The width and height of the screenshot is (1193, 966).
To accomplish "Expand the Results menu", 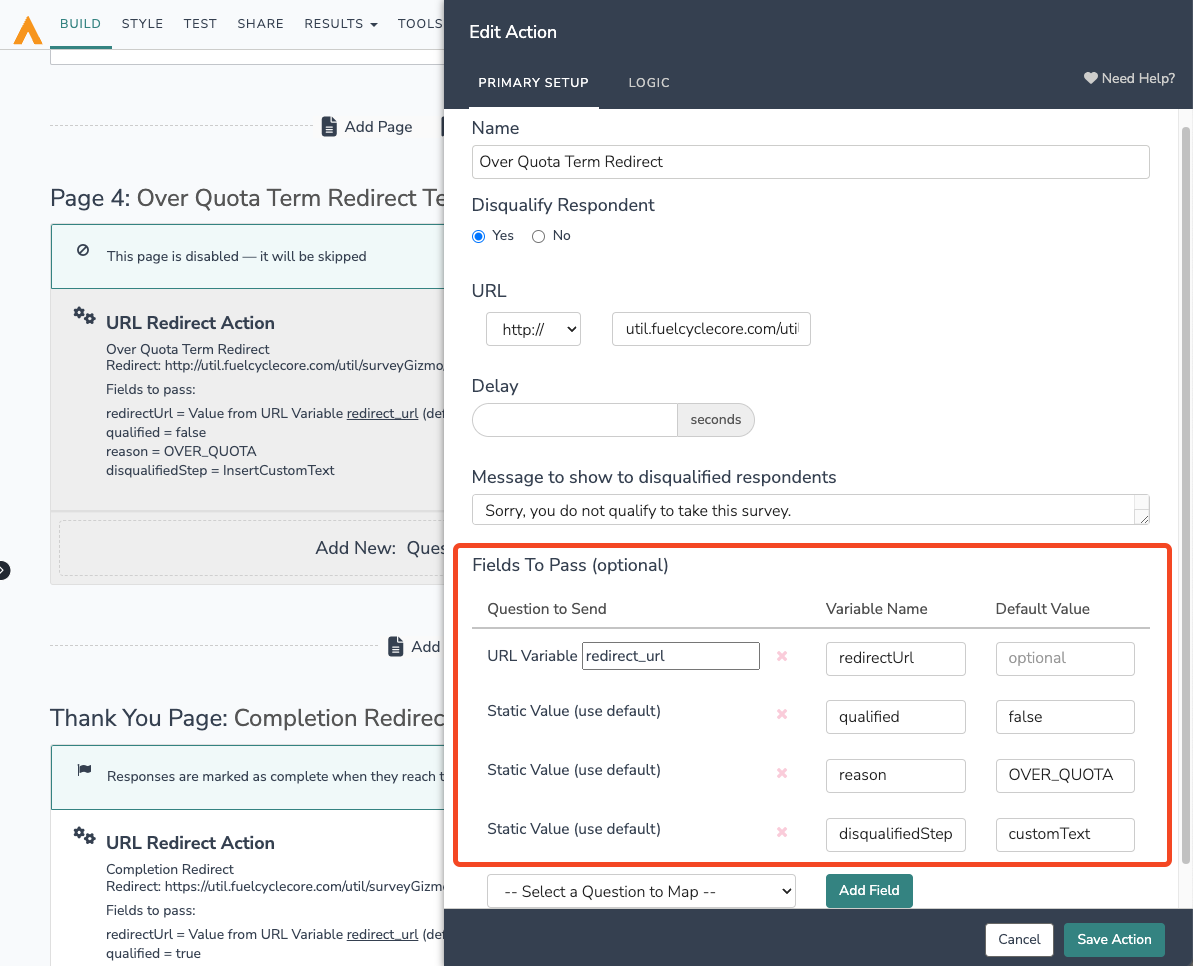I will click(x=341, y=24).
